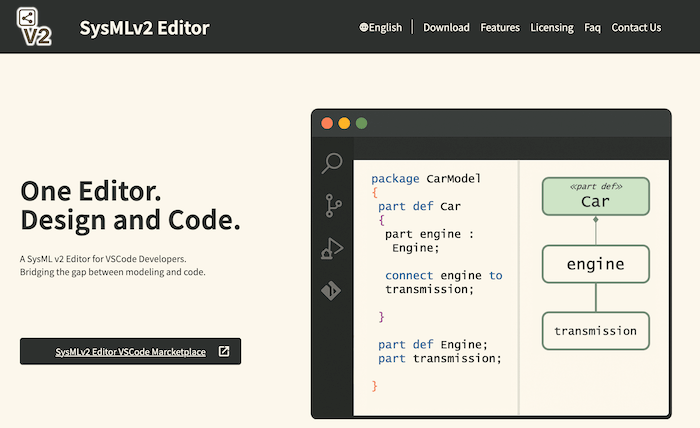The height and width of the screenshot is (428, 700).
Task: Click the yellow window dot in illustration
Action: pyautogui.click(x=344, y=123)
